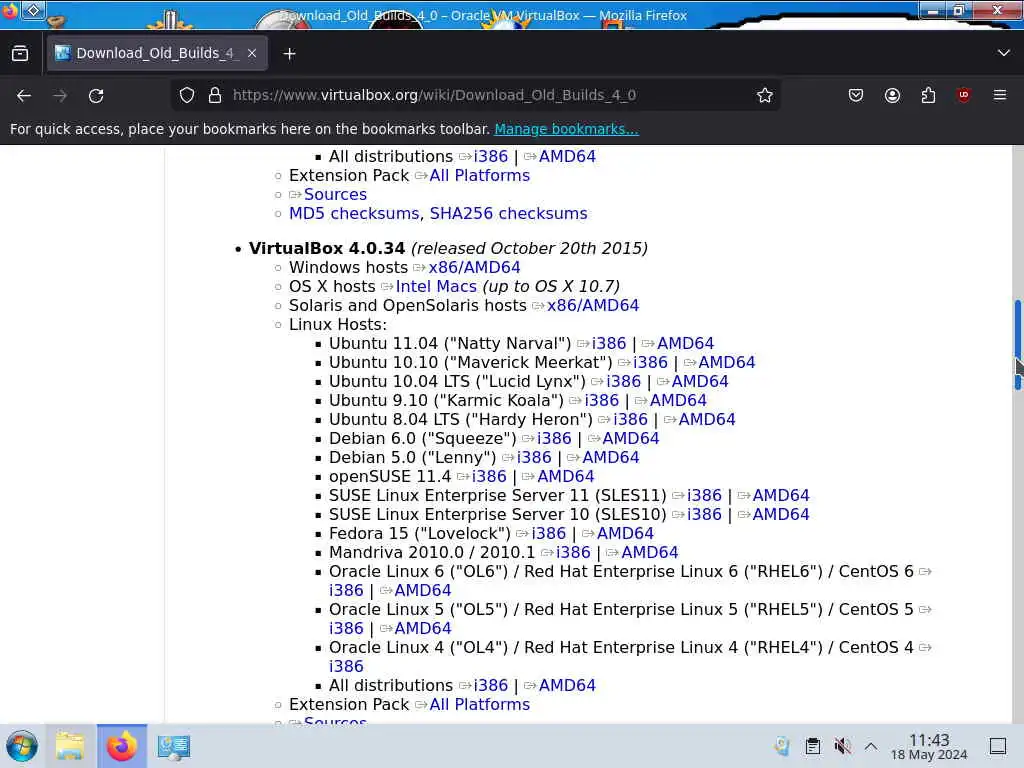Expand hidden system tray icons
Viewport: 1024px width, 768px height.
tap(871, 746)
